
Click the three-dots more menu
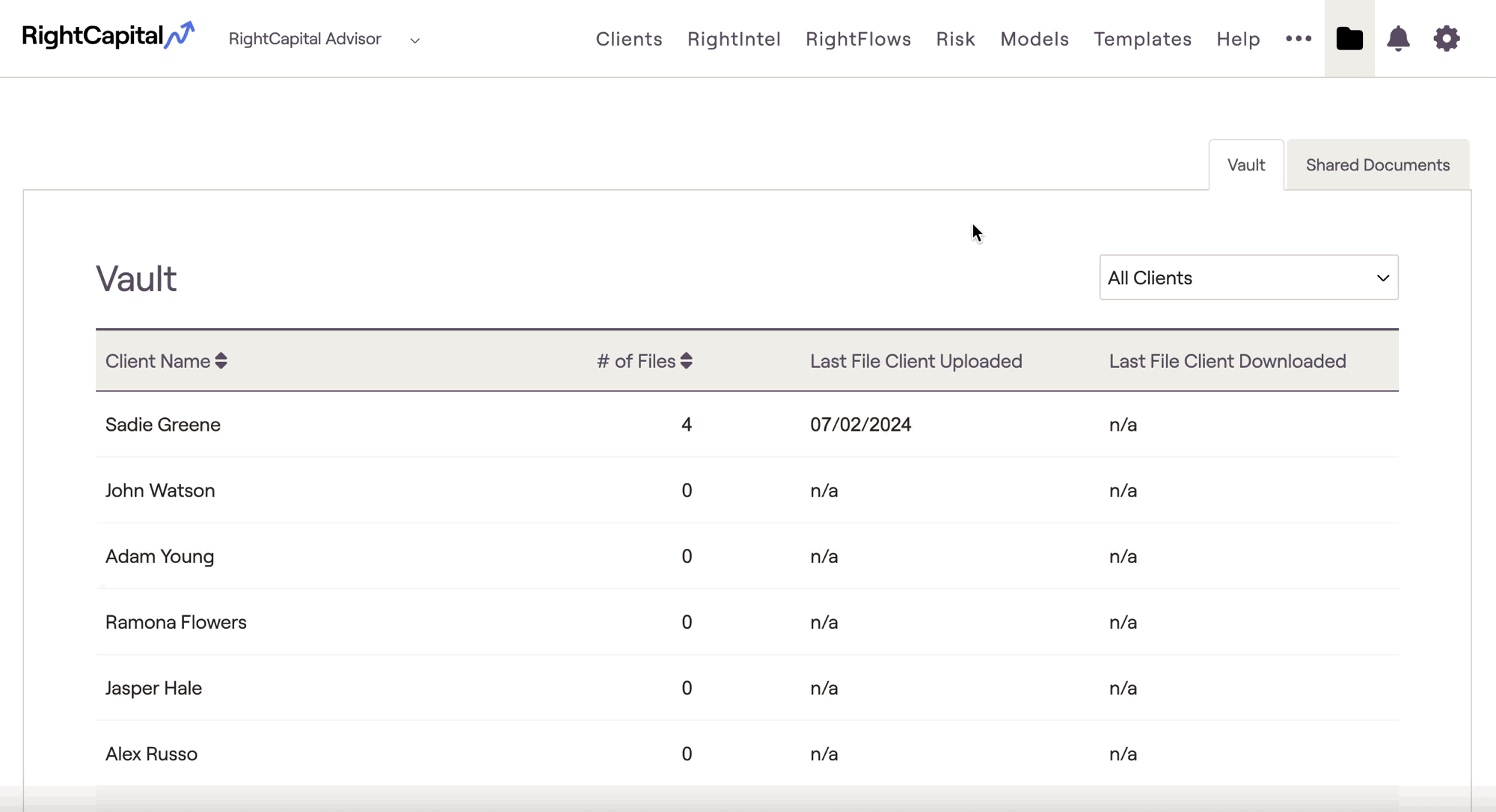(x=1299, y=38)
